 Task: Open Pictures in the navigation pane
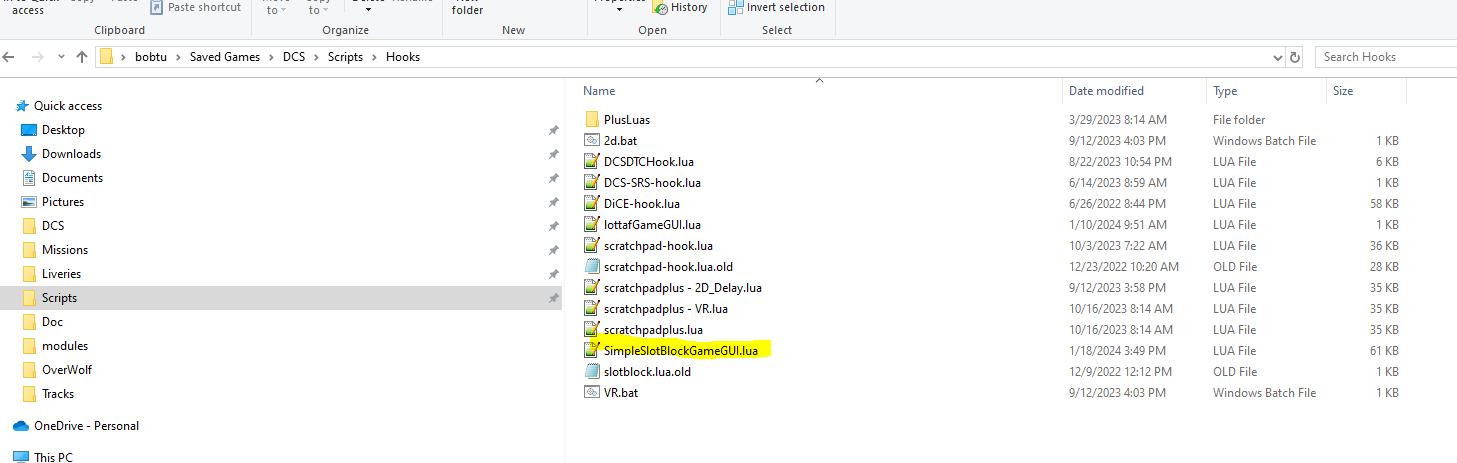[x=63, y=202]
